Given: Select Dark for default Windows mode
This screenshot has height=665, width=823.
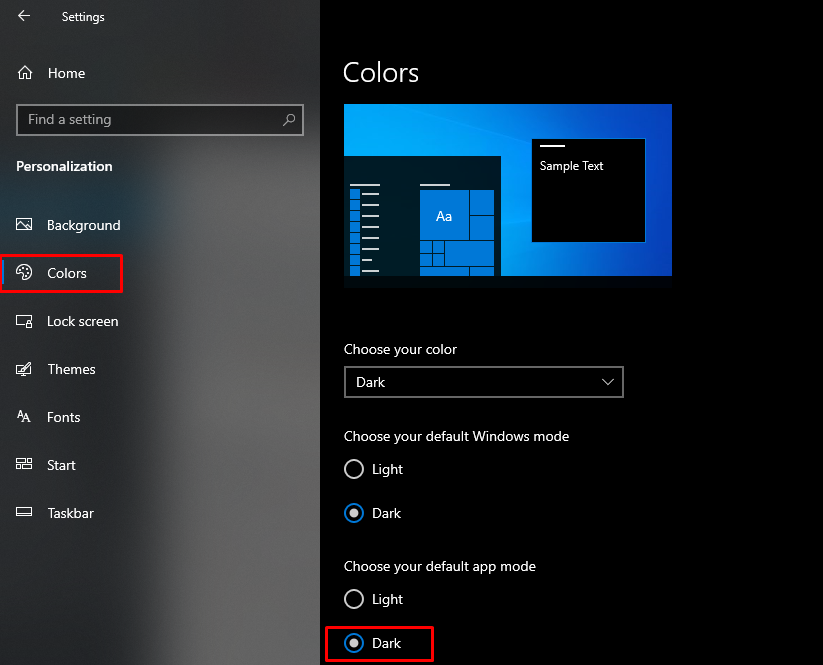Looking at the screenshot, I should 354,513.
